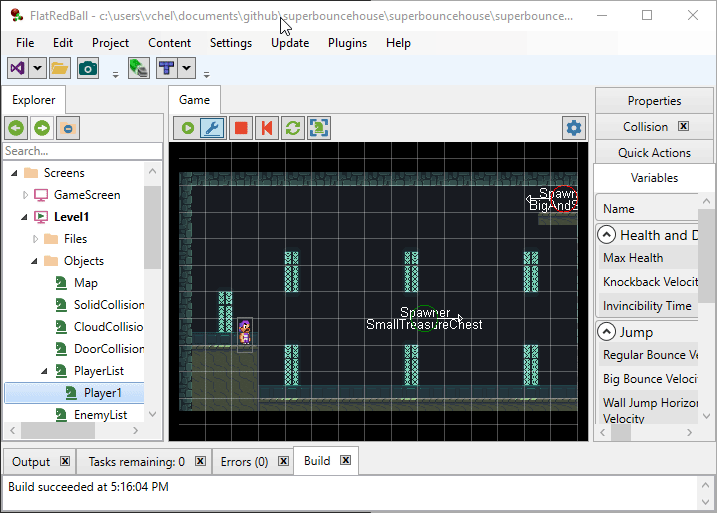Stop the game with red square button
Screen dimensions: 717x513
241,128
